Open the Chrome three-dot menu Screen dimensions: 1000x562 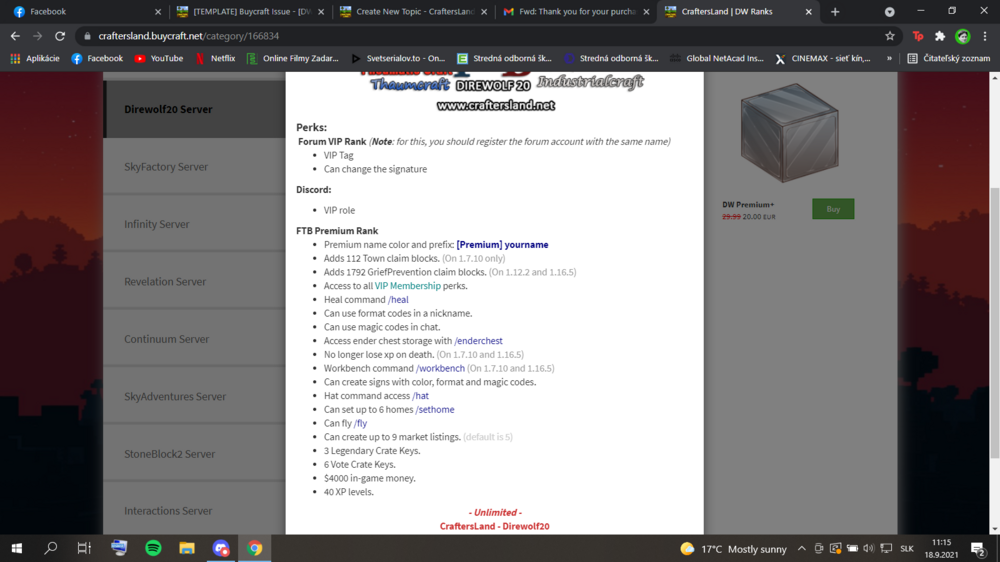(985, 36)
